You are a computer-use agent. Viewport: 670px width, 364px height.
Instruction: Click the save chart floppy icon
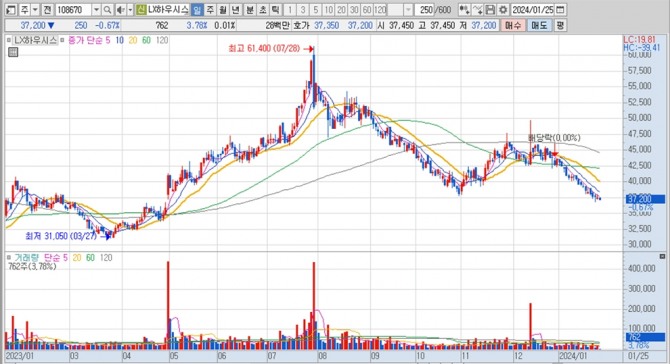(x=491, y=10)
